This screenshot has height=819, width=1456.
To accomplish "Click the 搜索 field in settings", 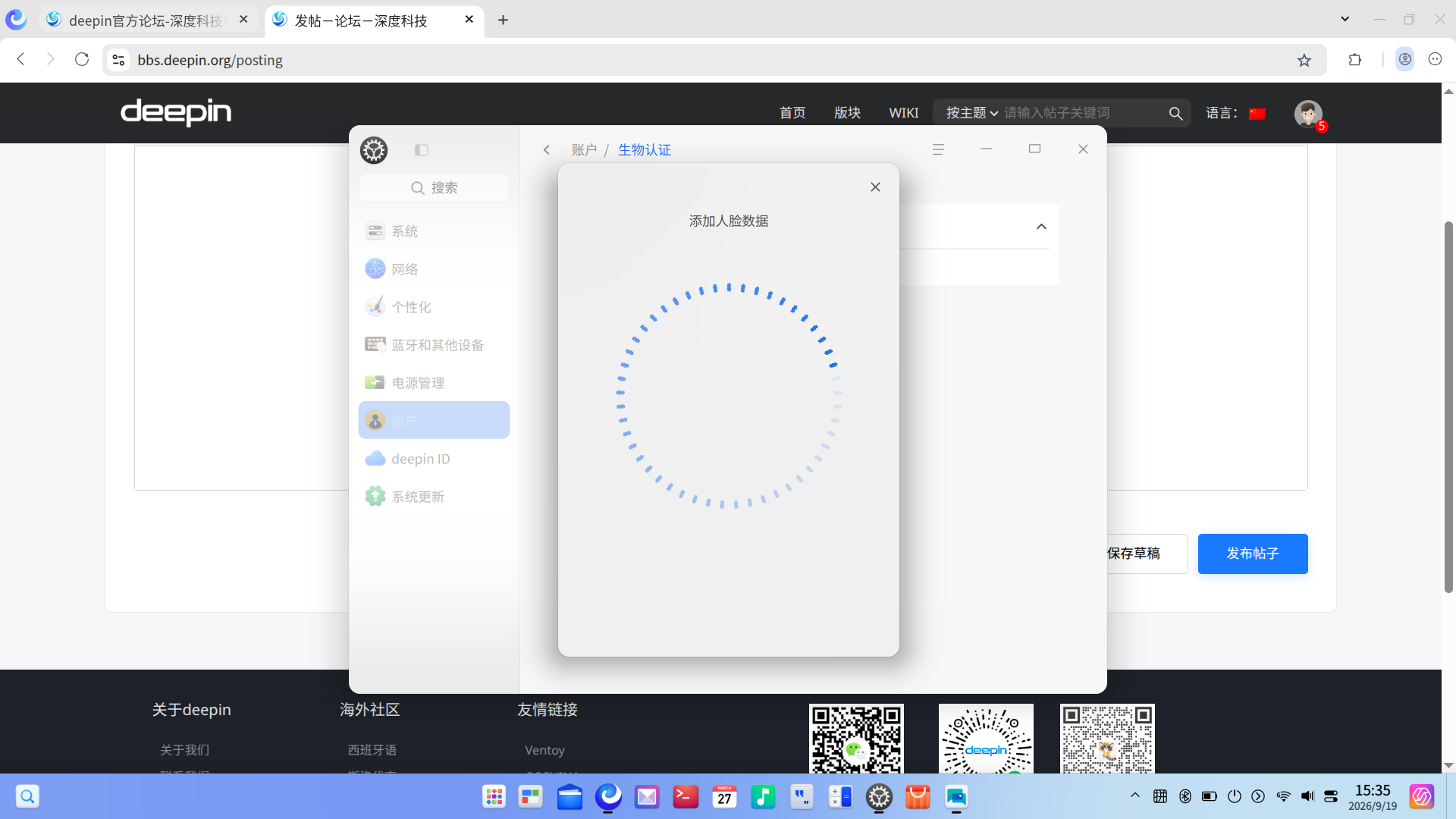I will 434,187.
